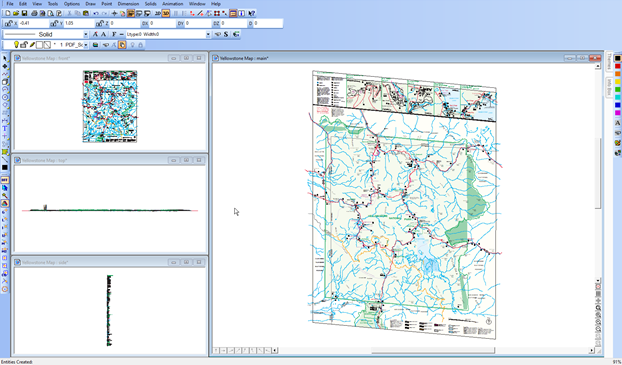Image resolution: width=622 pixels, height=365 pixels.
Task: Switch to 3D mode button
Action: pos(166,13)
